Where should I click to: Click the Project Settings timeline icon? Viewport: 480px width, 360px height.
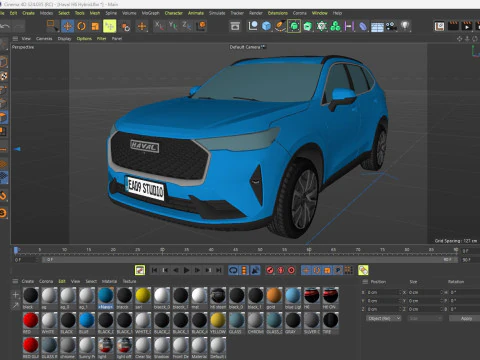click(140, 270)
